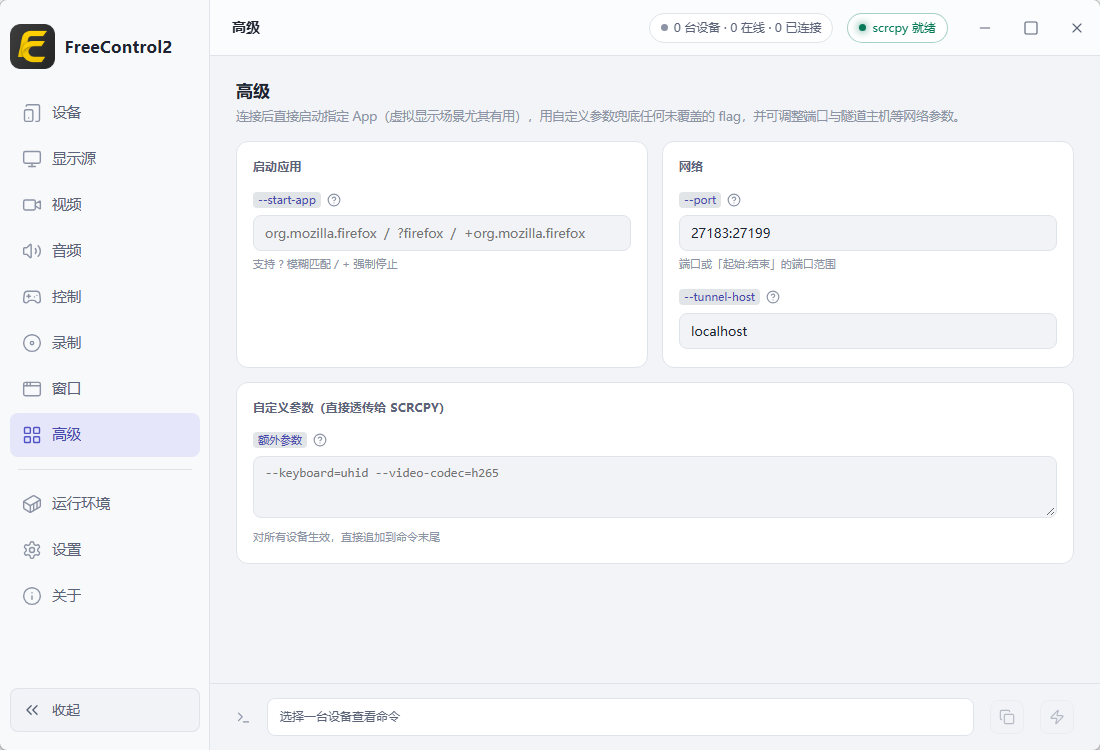Open the 设备 devices page

pyautogui.click(x=105, y=113)
